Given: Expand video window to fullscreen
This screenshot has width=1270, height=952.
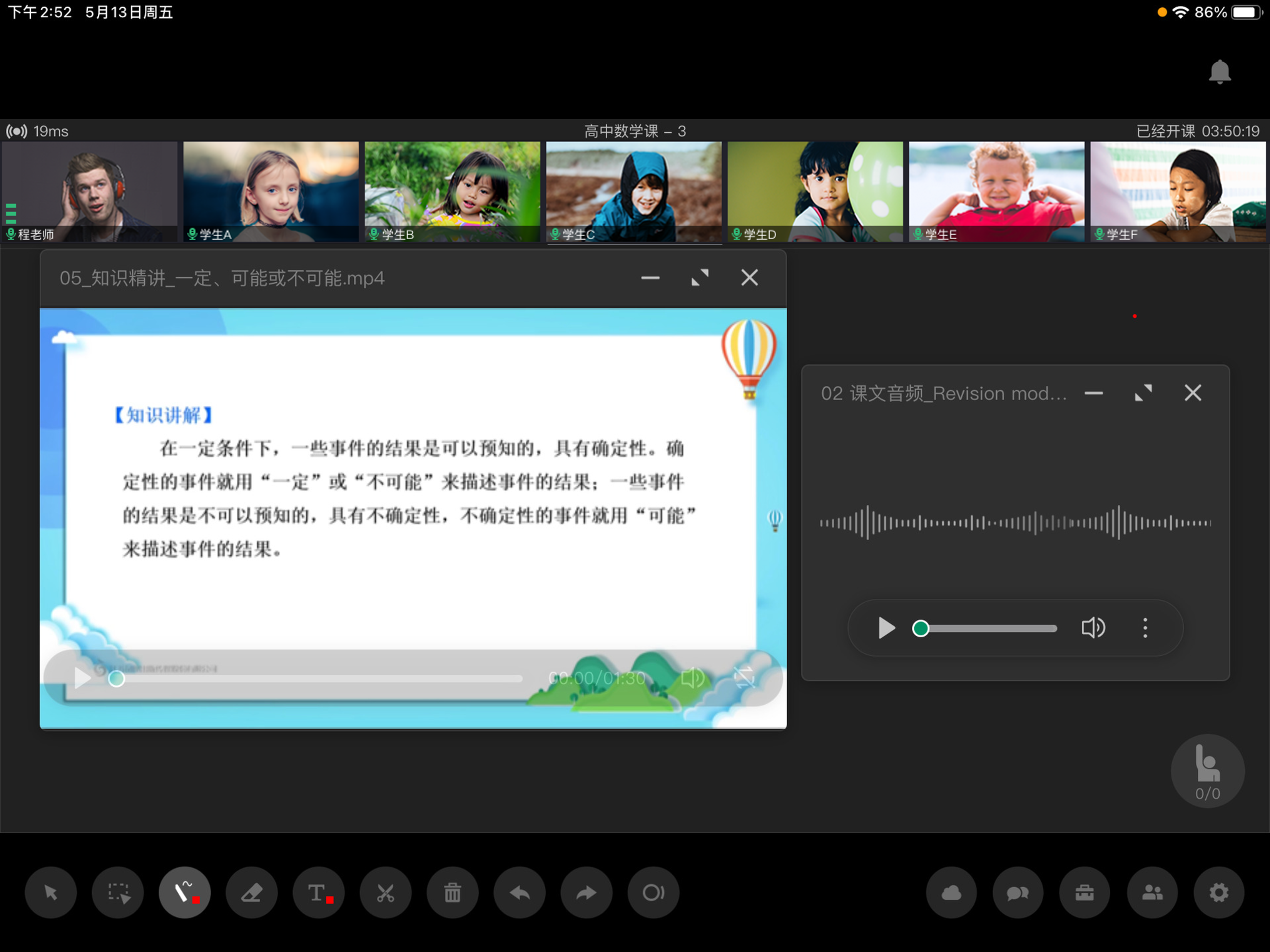Looking at the screenshot, I should click(700, 278).
